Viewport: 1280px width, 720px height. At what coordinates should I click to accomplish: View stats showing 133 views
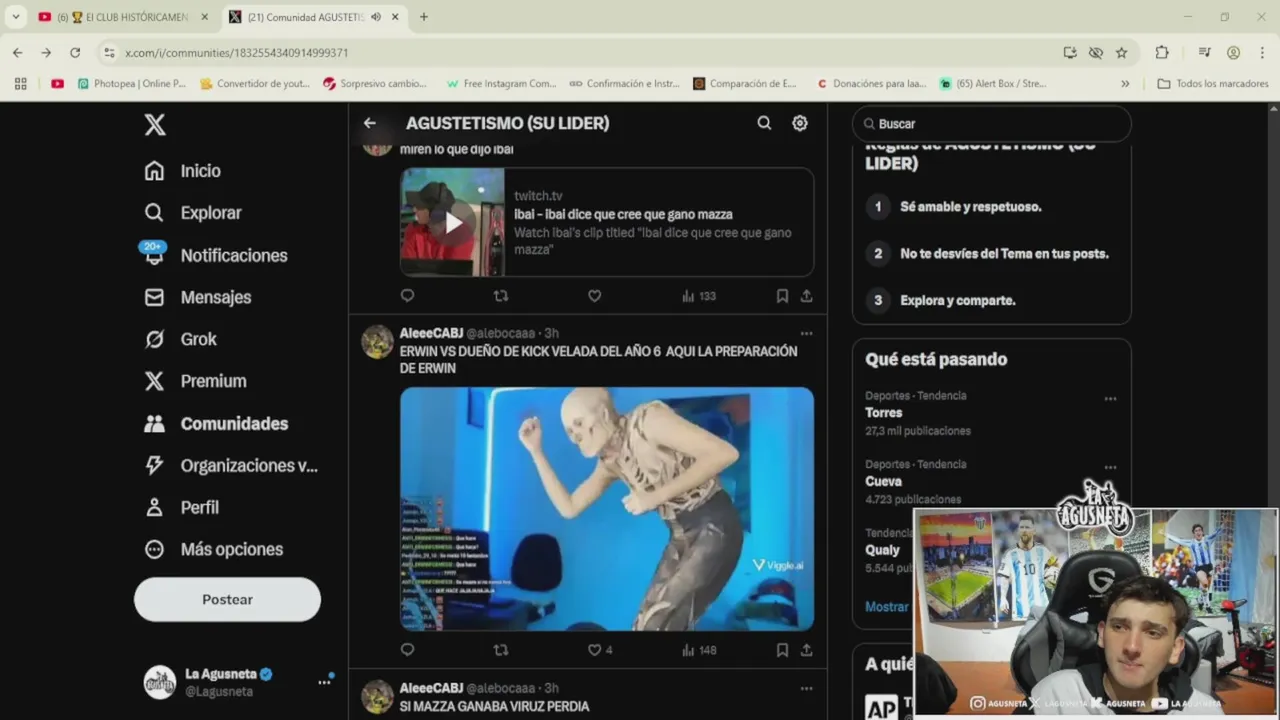coord(698,296)
